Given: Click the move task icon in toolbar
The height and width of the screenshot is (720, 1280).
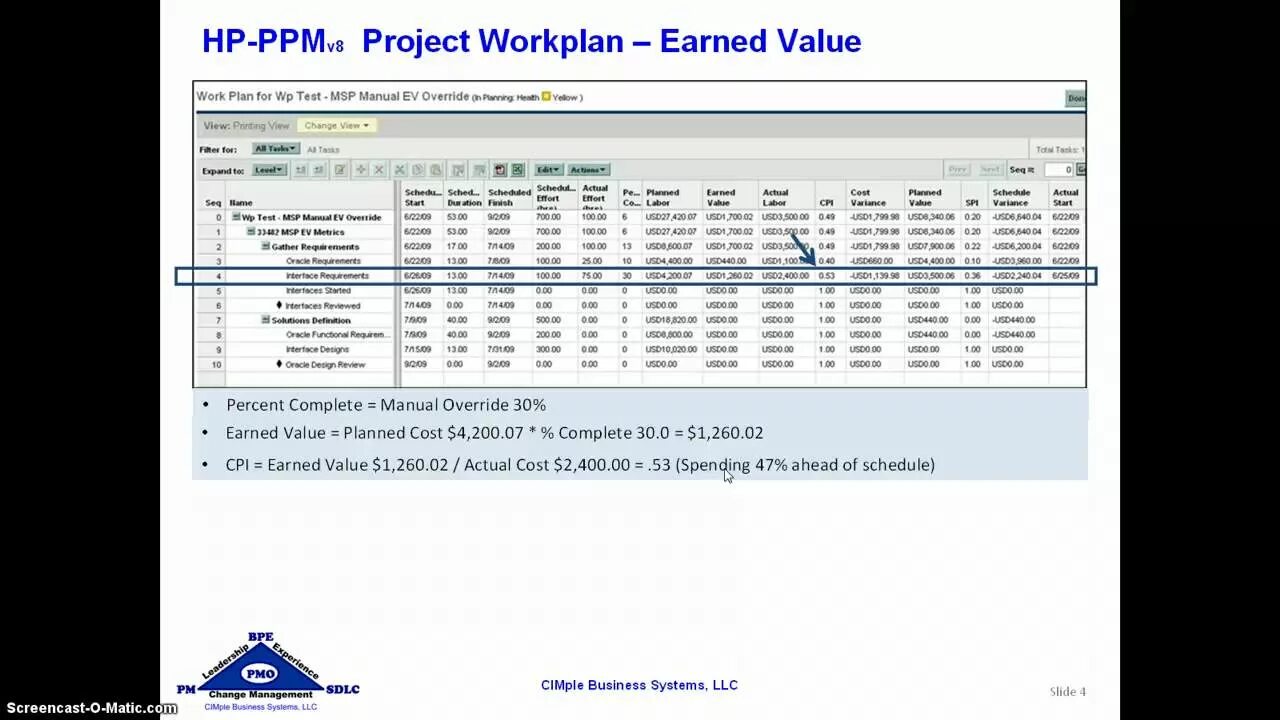Looking at the screenshot, I should [457, 170].
